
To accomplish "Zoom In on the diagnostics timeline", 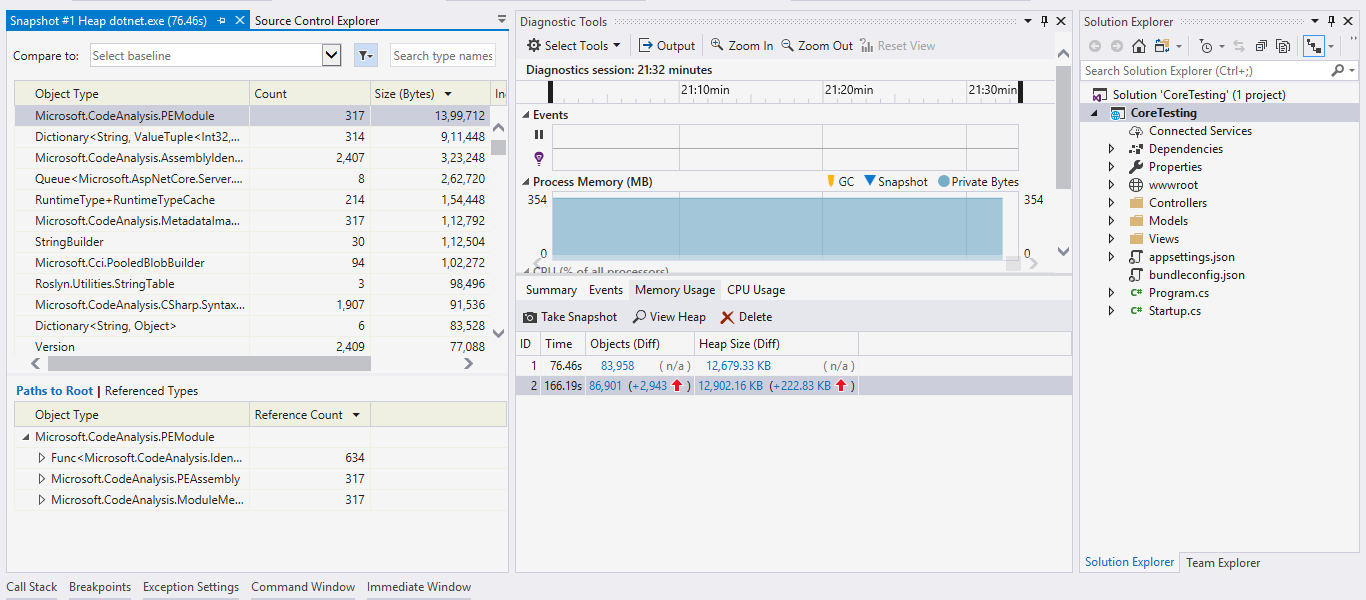I will coord(741,45).
